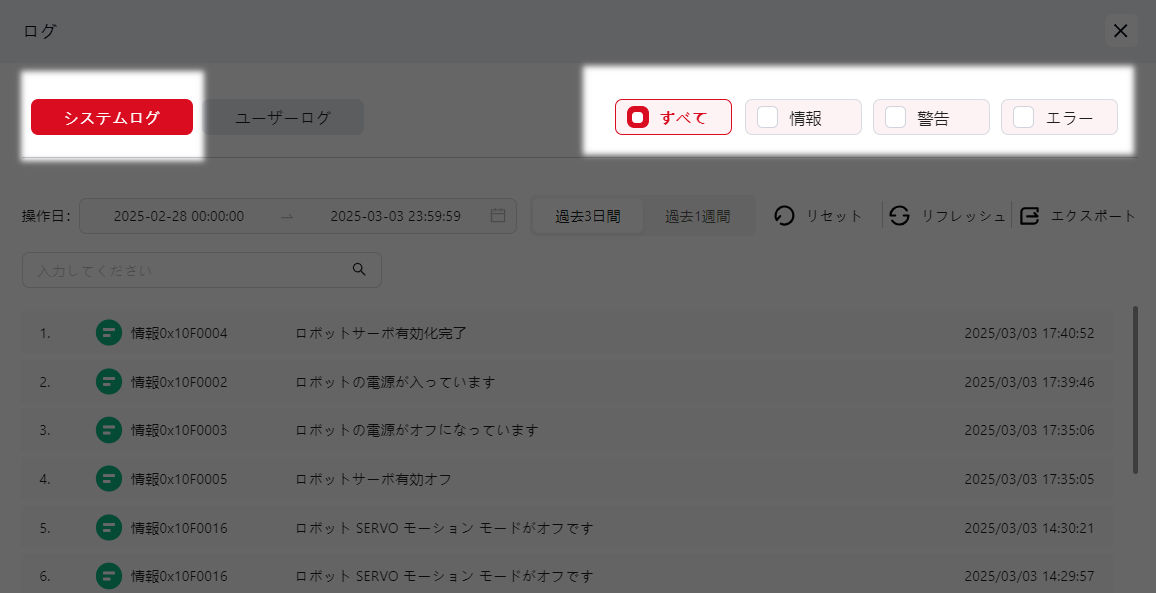Click the calendar icon in date range
Image resolution: width=1156 pixels, height=593 pixels.
[x=498, y=216]
